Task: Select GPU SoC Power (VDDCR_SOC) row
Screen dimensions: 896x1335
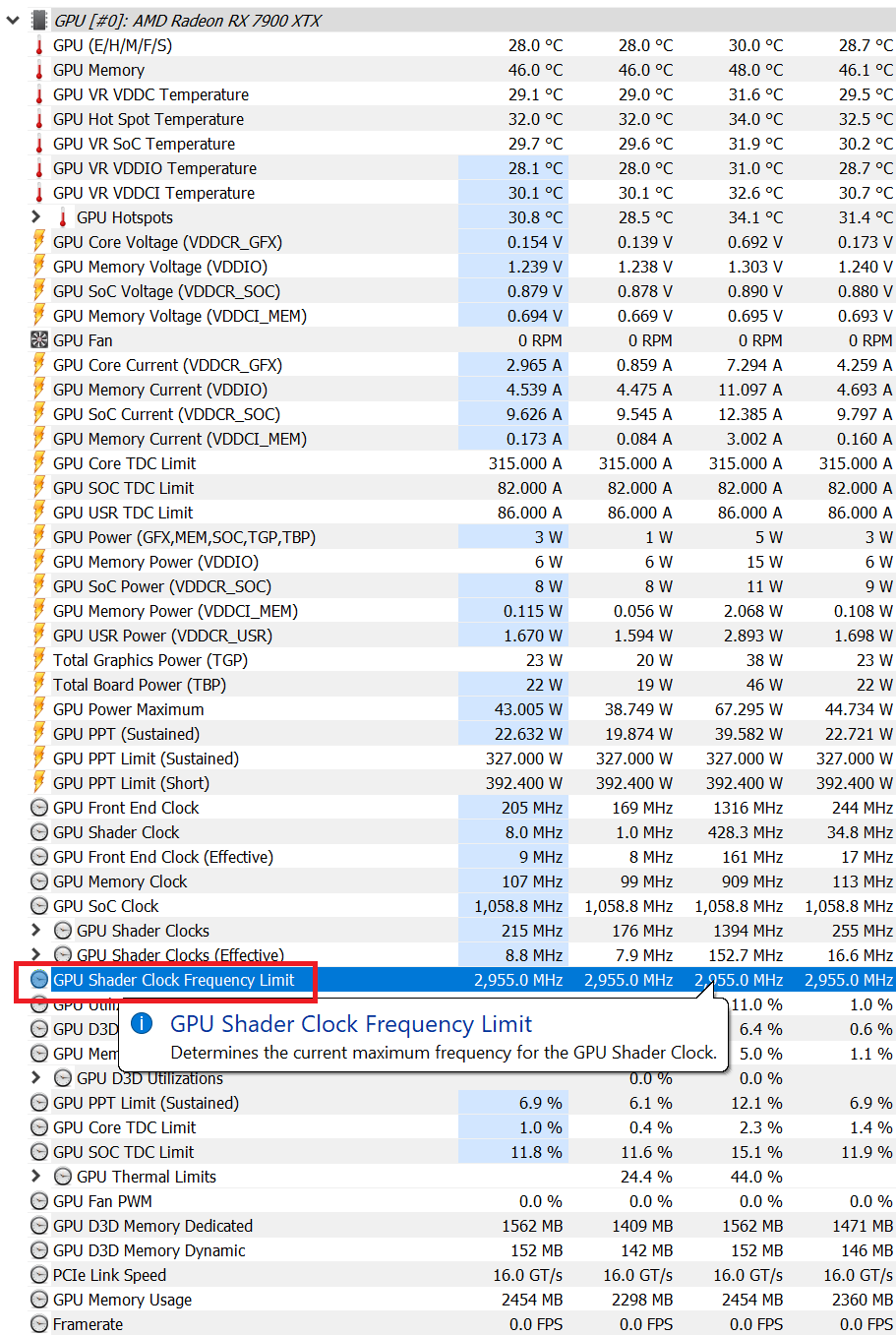Action: pyautogui.click(x=462, y=586)
